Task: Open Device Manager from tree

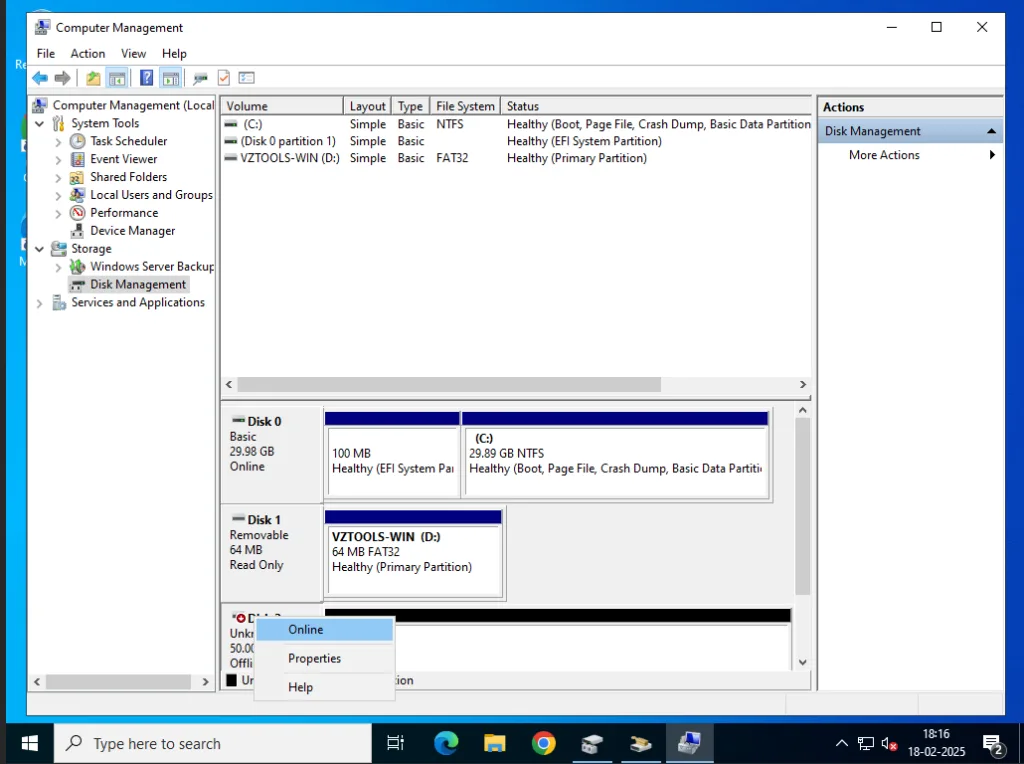Action: coord(133,231)
